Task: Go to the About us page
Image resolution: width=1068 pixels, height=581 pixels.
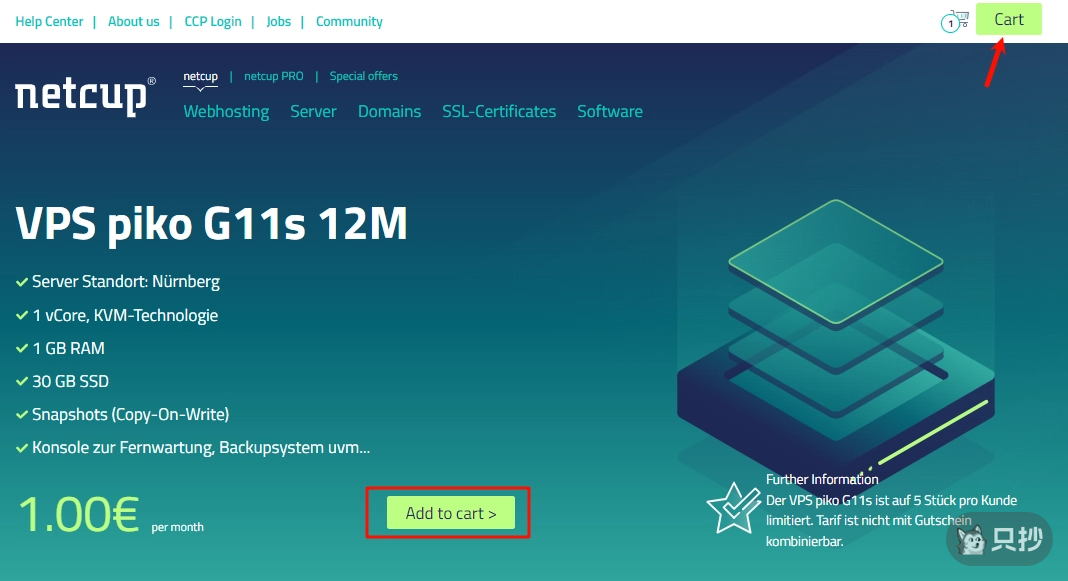Action: (x=133, y=21)
